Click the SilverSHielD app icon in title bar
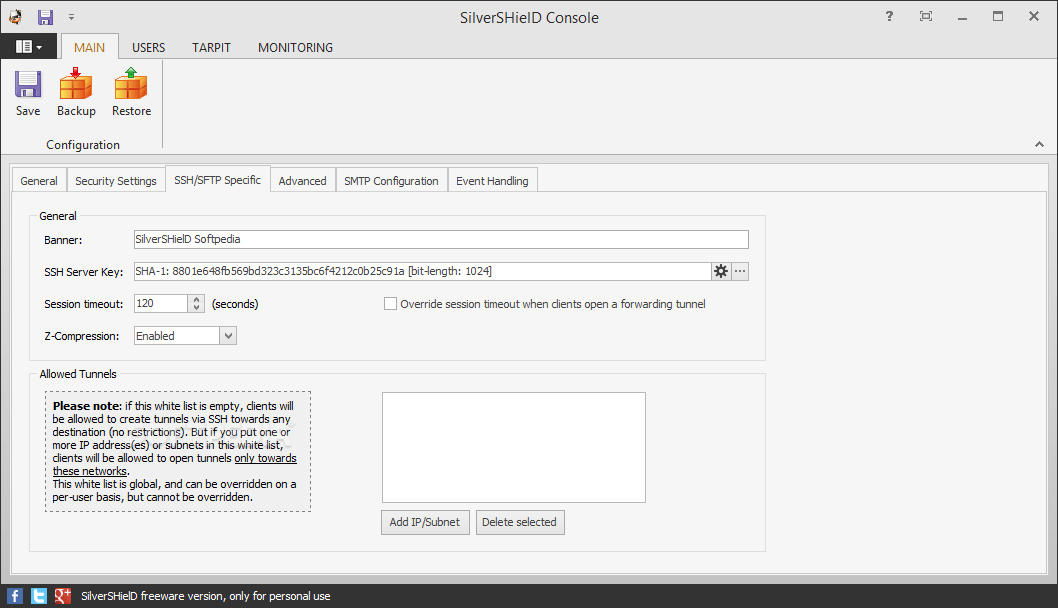This screenshot has height=608, width=1058. pyautogui.click(x=16, y=17)
